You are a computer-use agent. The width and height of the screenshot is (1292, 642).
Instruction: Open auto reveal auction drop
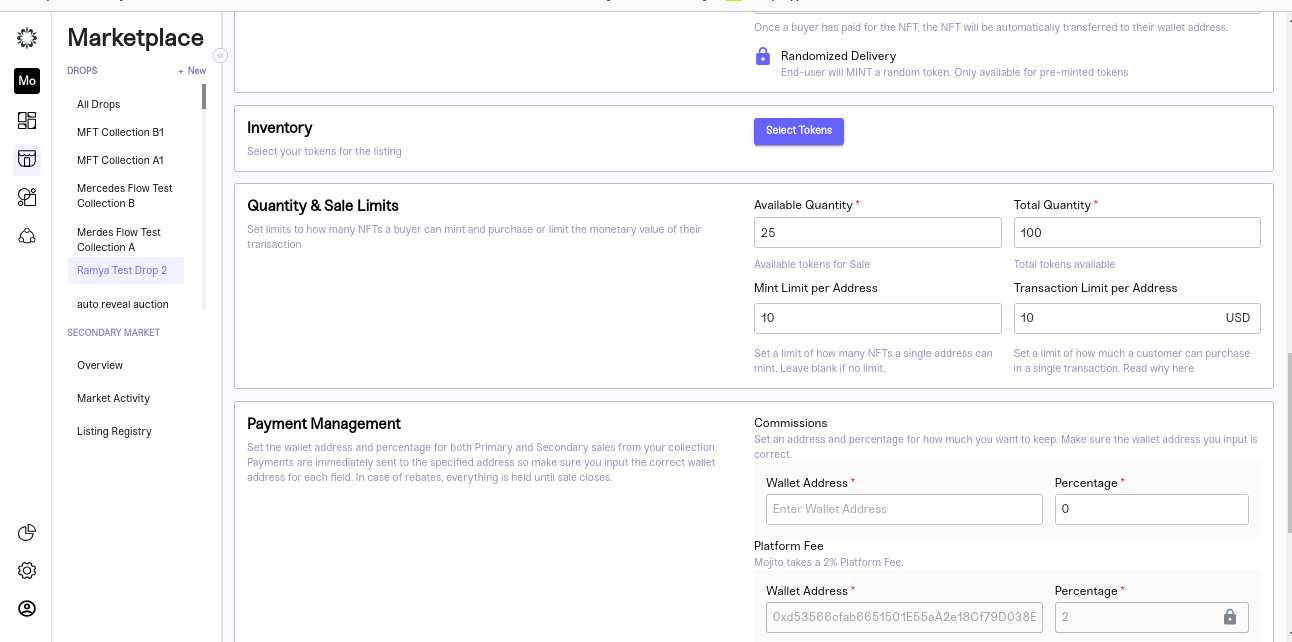coord(122,304)
